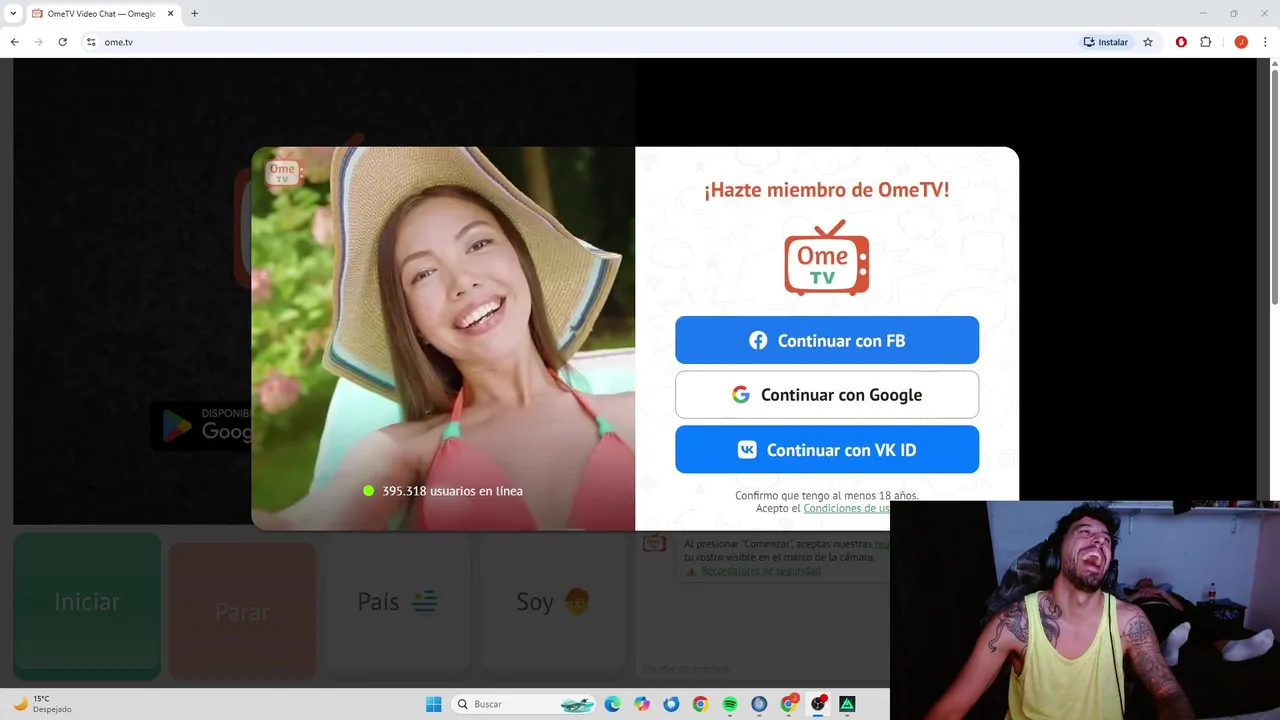Expand the tab search dropdown arrow
The image size is (1280, 720).
pyautogui.click(x=13, y=14)
